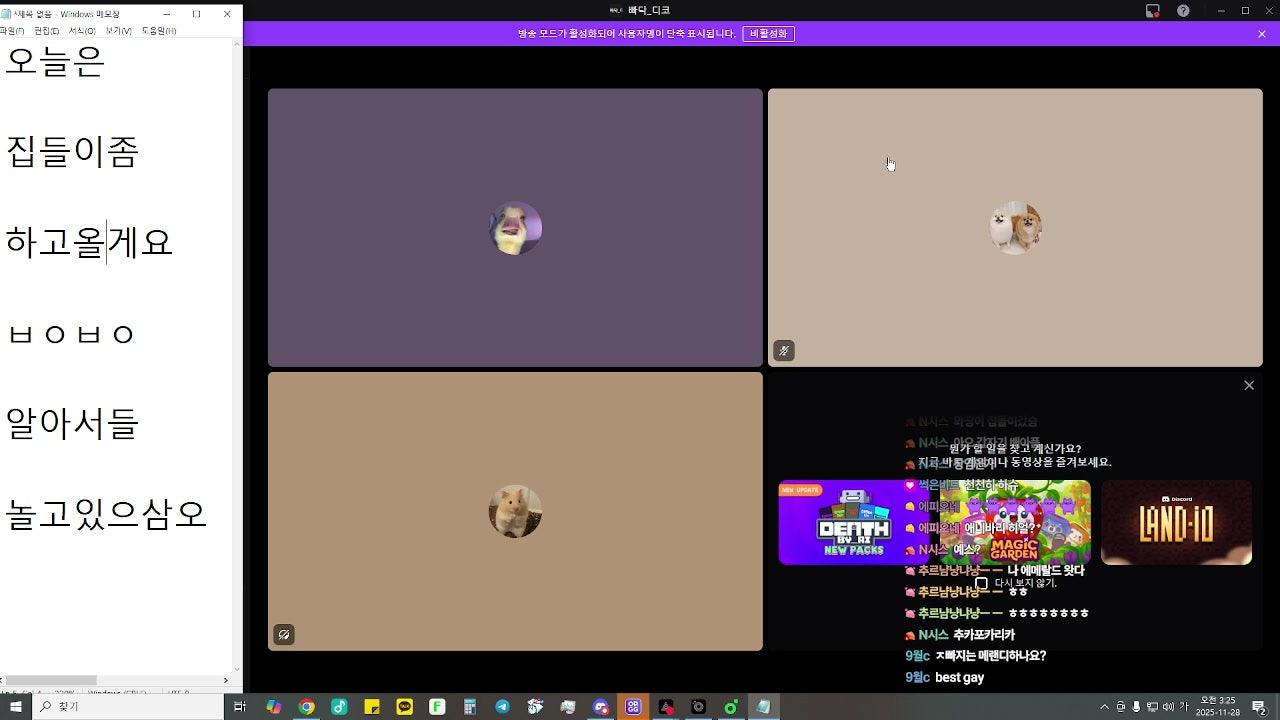This screenshot has width=1280, height=720.
Task: Click the Windows Start button
Action: click(x=16, y=707)
